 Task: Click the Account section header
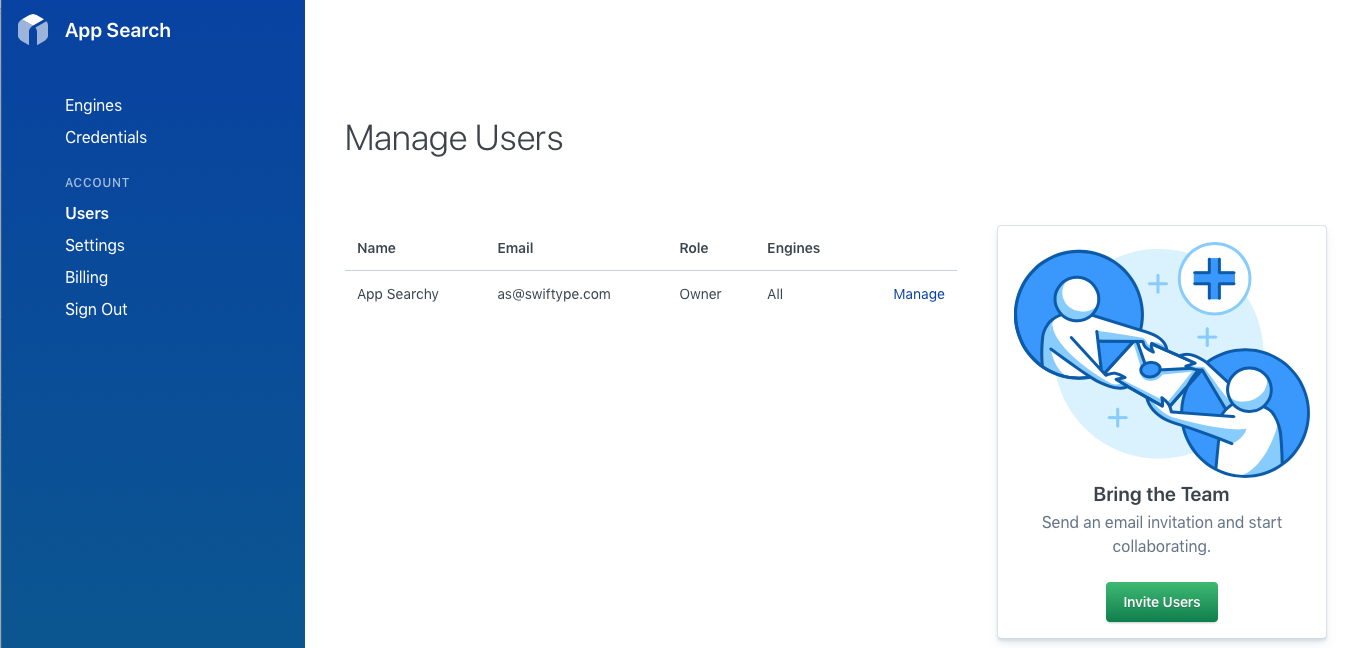[x=97, y=182]
